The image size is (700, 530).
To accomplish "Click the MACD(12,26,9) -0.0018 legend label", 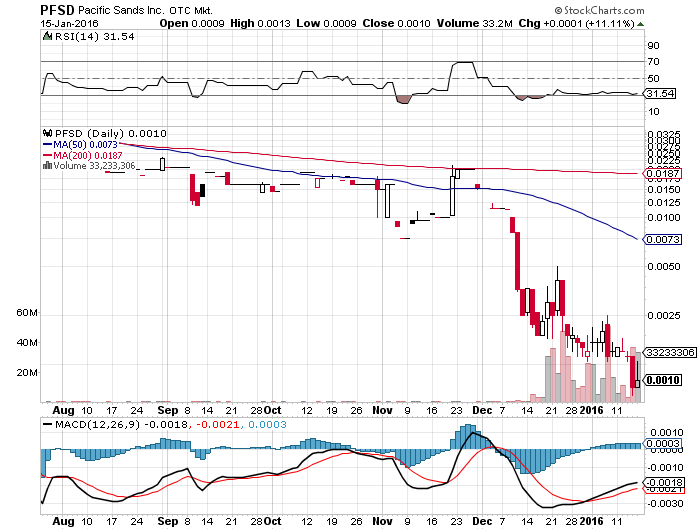I will point(121,424).
